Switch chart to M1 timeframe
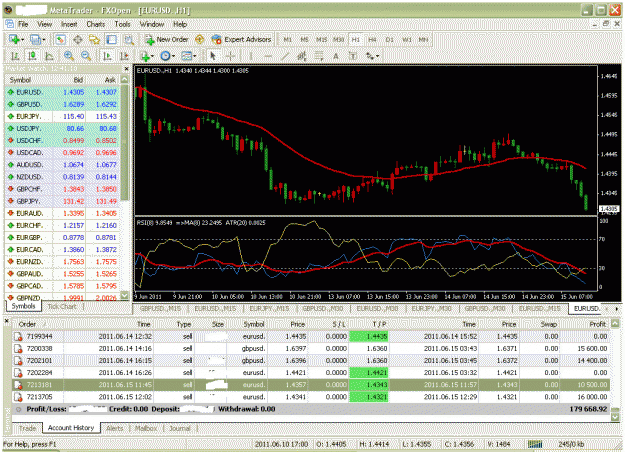This screenshot has height=452, width=625. [x=287, y=39]
